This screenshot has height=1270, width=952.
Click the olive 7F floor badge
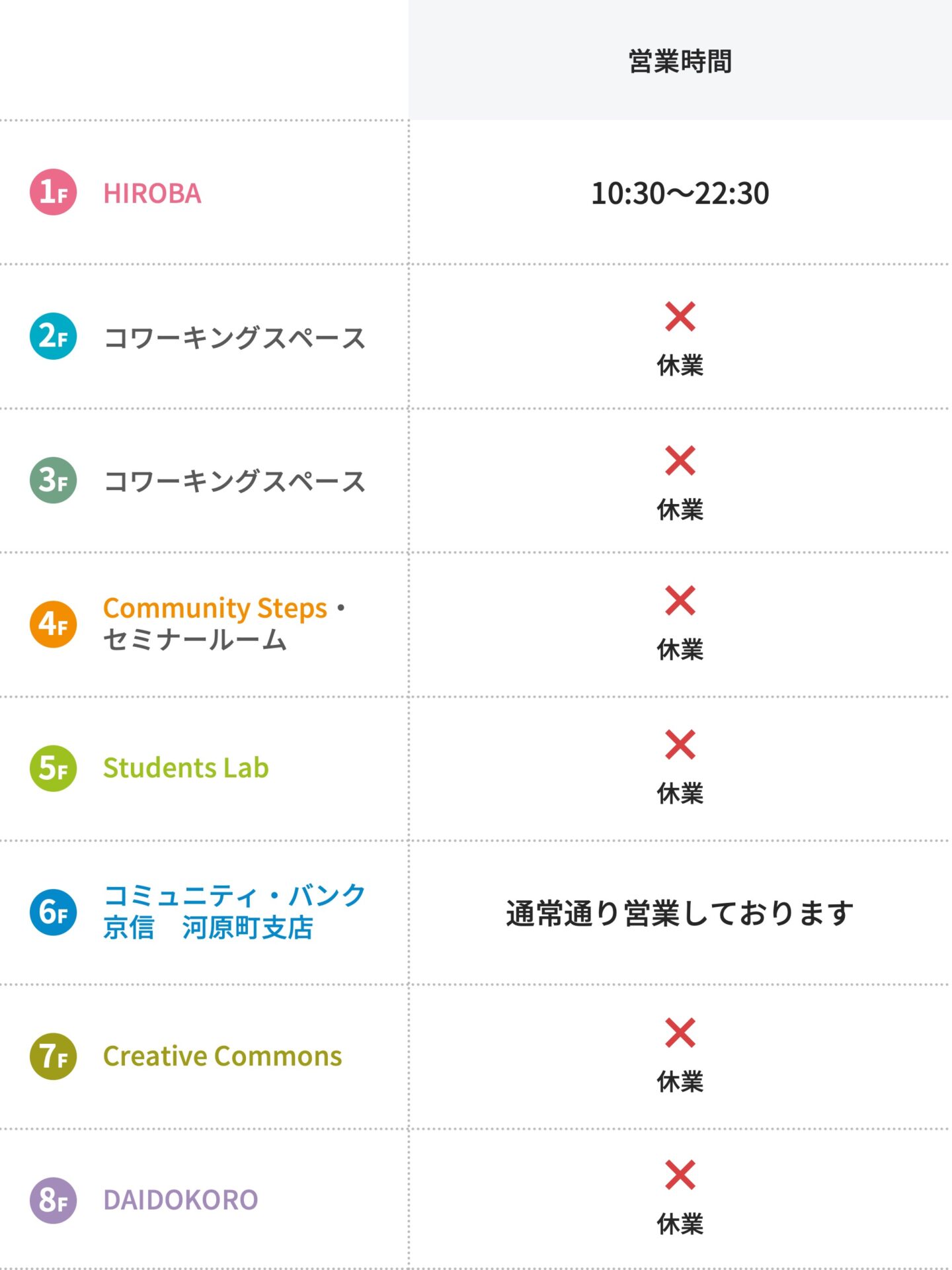53,1056
